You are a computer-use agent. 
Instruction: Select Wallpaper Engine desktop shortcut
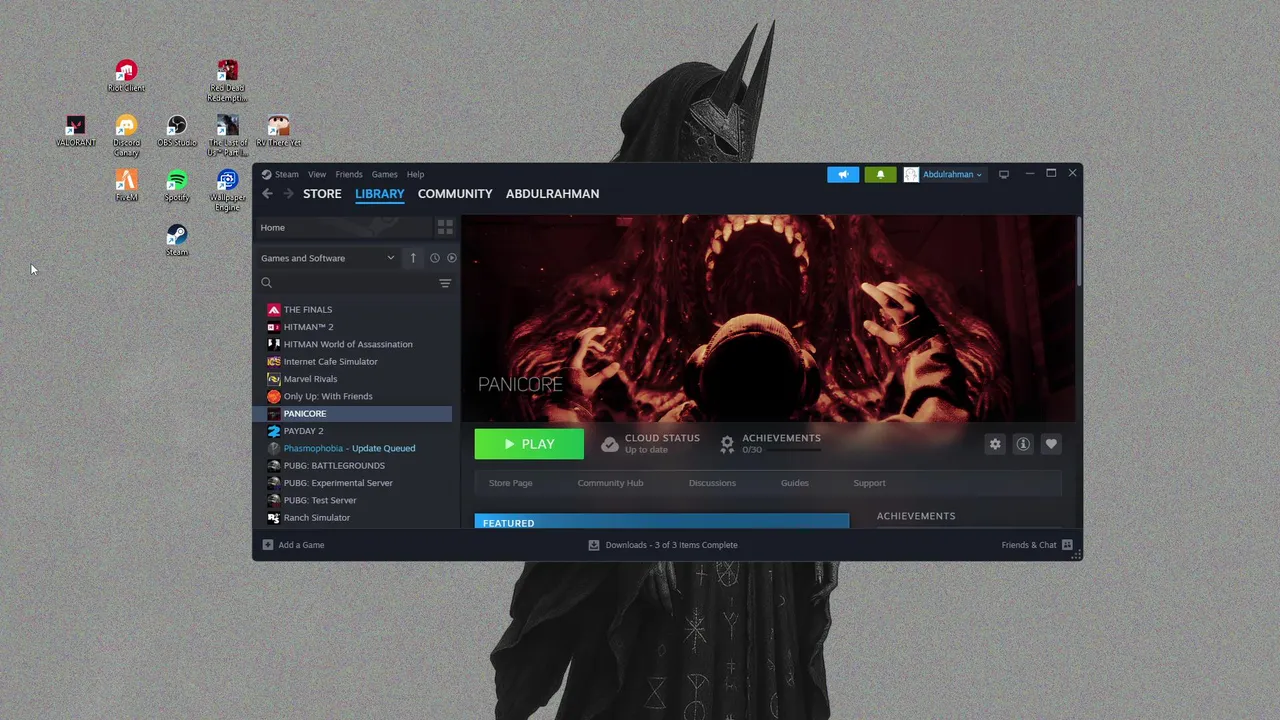(228, 190)
